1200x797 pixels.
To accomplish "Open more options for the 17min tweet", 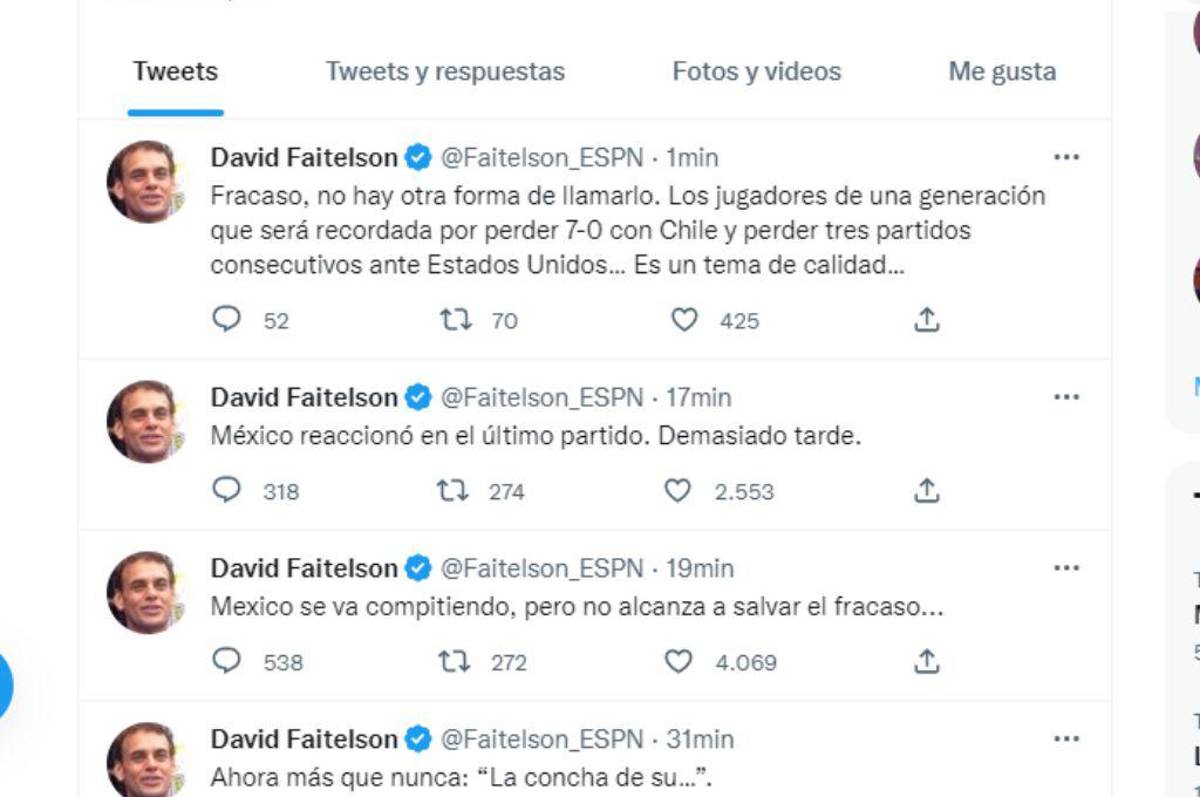I will pos(1067,397).
